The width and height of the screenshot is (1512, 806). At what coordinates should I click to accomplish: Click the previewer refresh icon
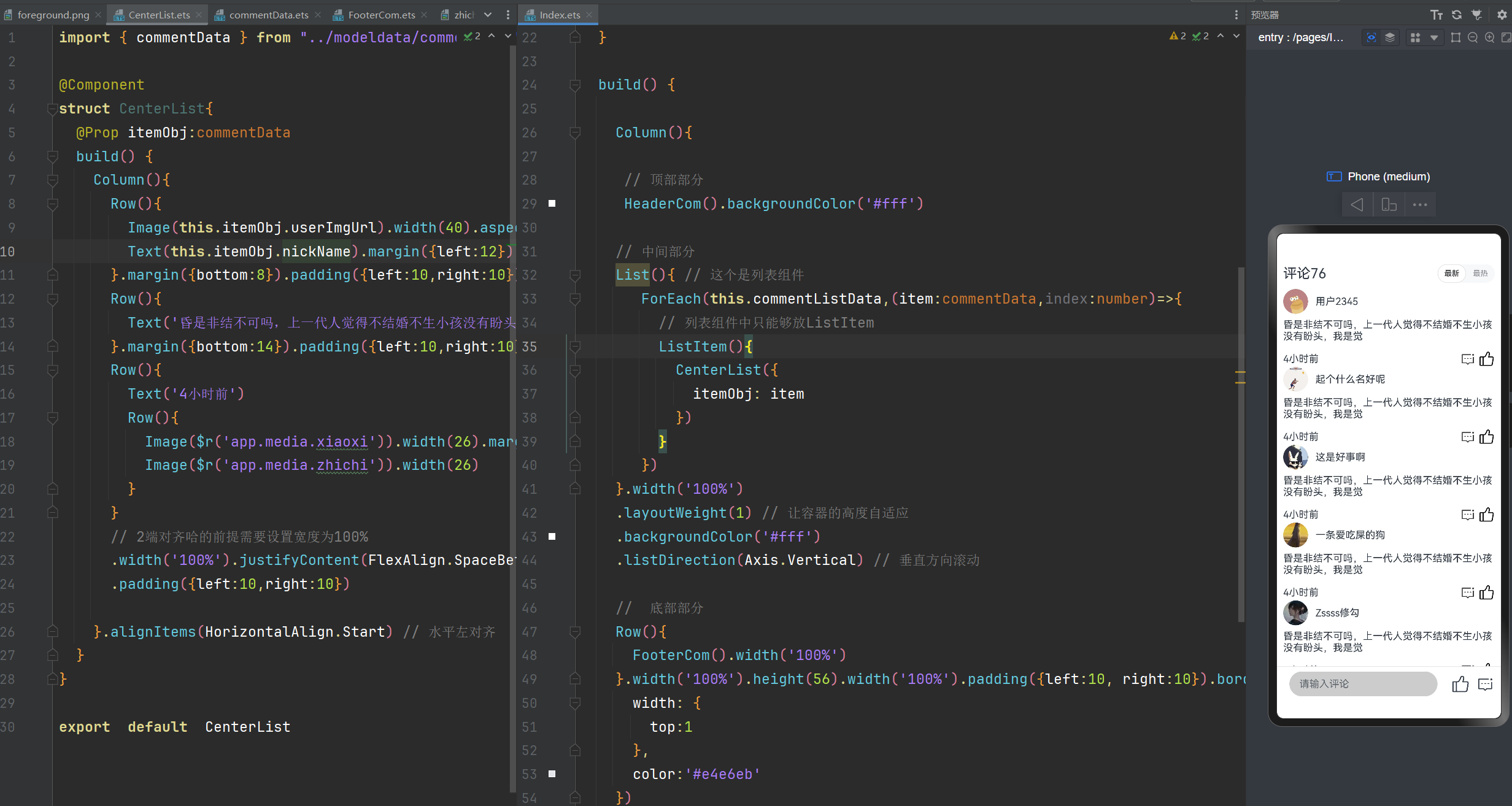pos(1457,15)
